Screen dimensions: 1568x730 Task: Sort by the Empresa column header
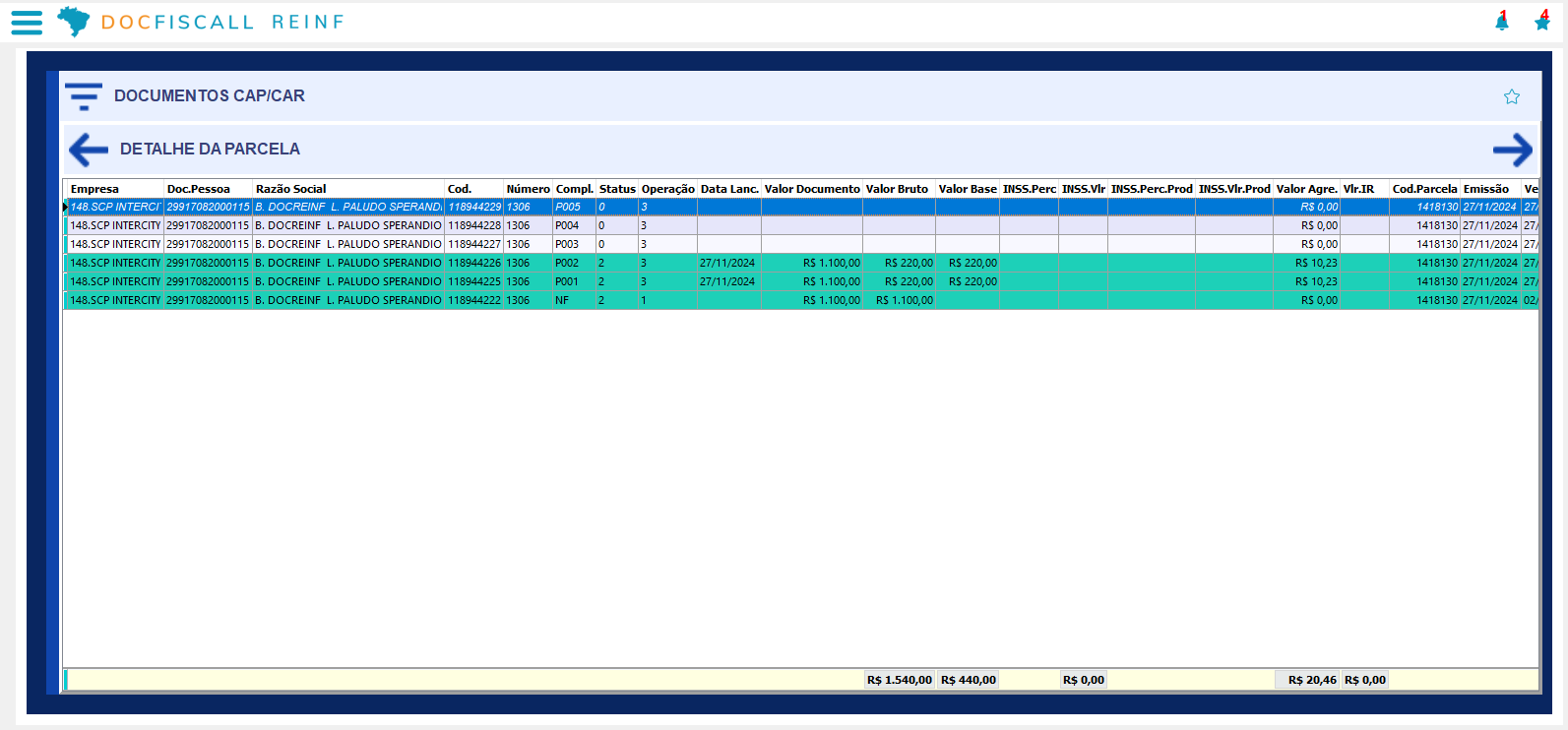114,189
